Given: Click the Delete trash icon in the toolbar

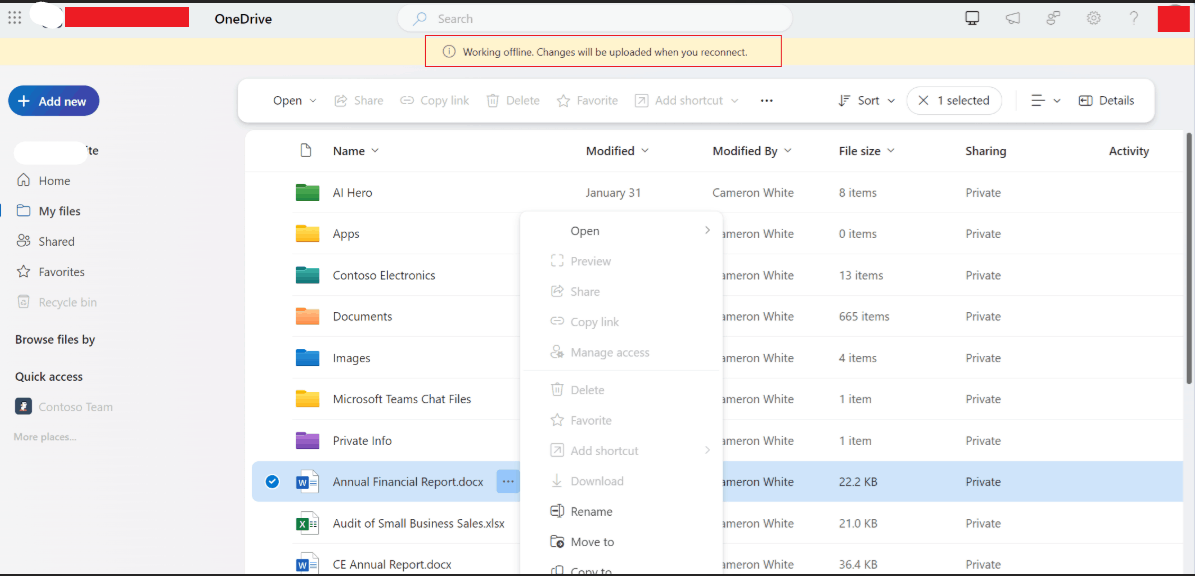Looking at the screenshot, I should pos(512,100).
